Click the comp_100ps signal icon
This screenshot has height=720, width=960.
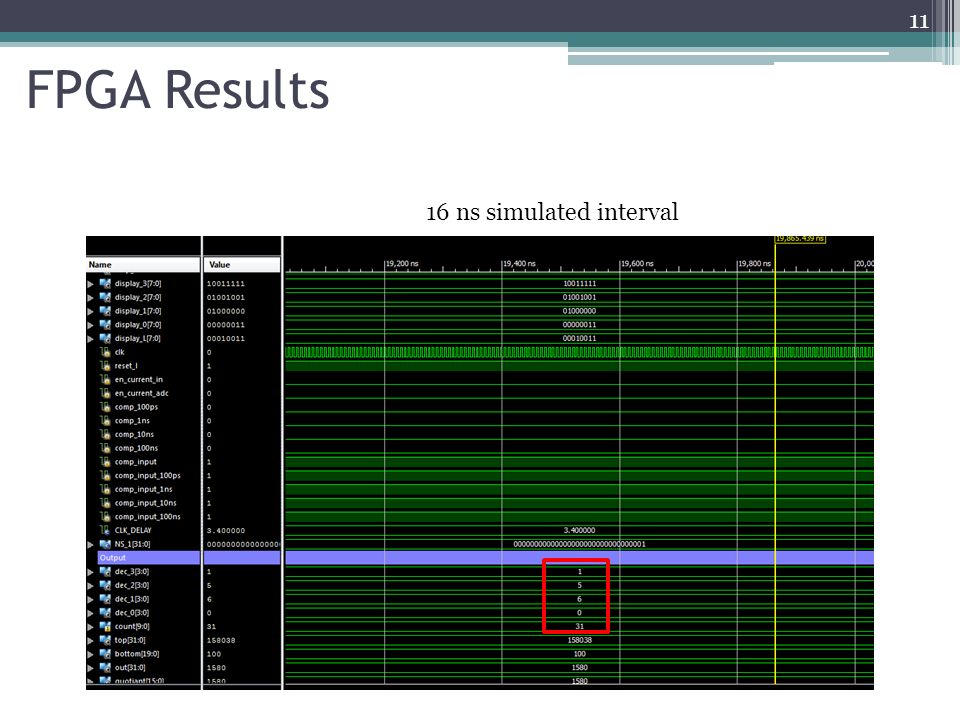coord(105,407)
